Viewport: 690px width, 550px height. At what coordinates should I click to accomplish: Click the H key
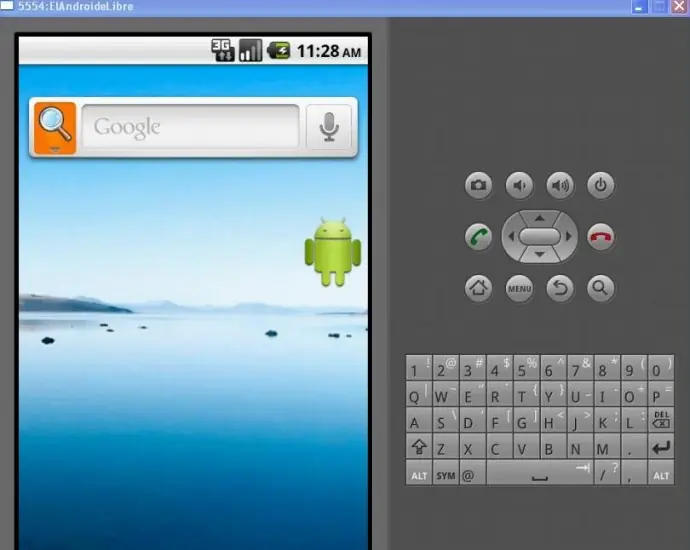(x=553, y=420)
